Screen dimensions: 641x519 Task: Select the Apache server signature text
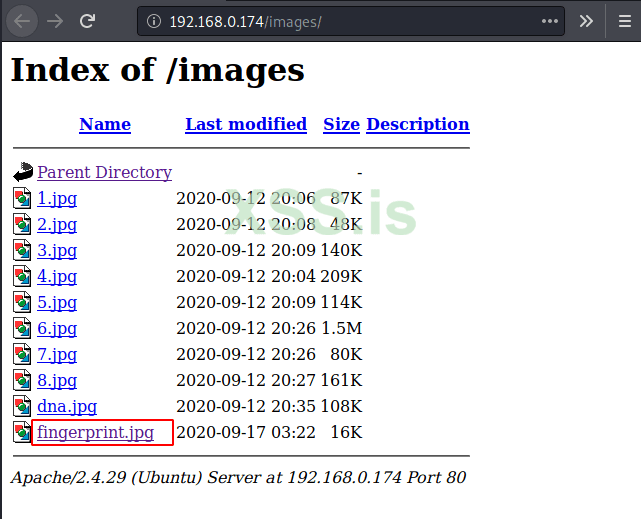coord(238,477)
